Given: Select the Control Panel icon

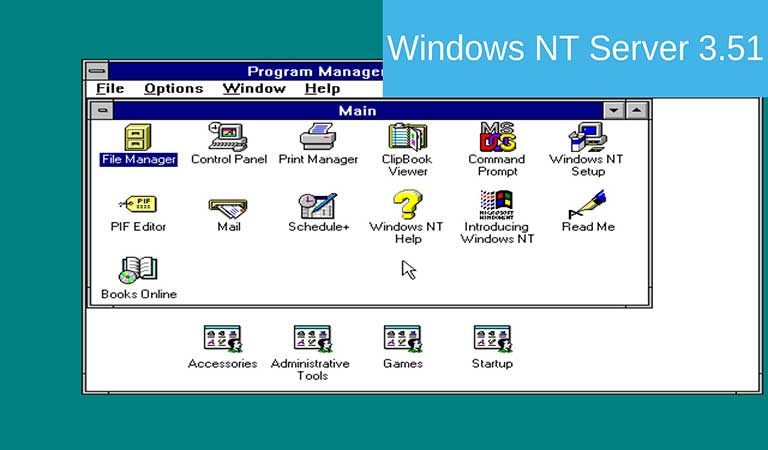Looking at the screenshot, I should pyautogui.click(x=228, y=137).
